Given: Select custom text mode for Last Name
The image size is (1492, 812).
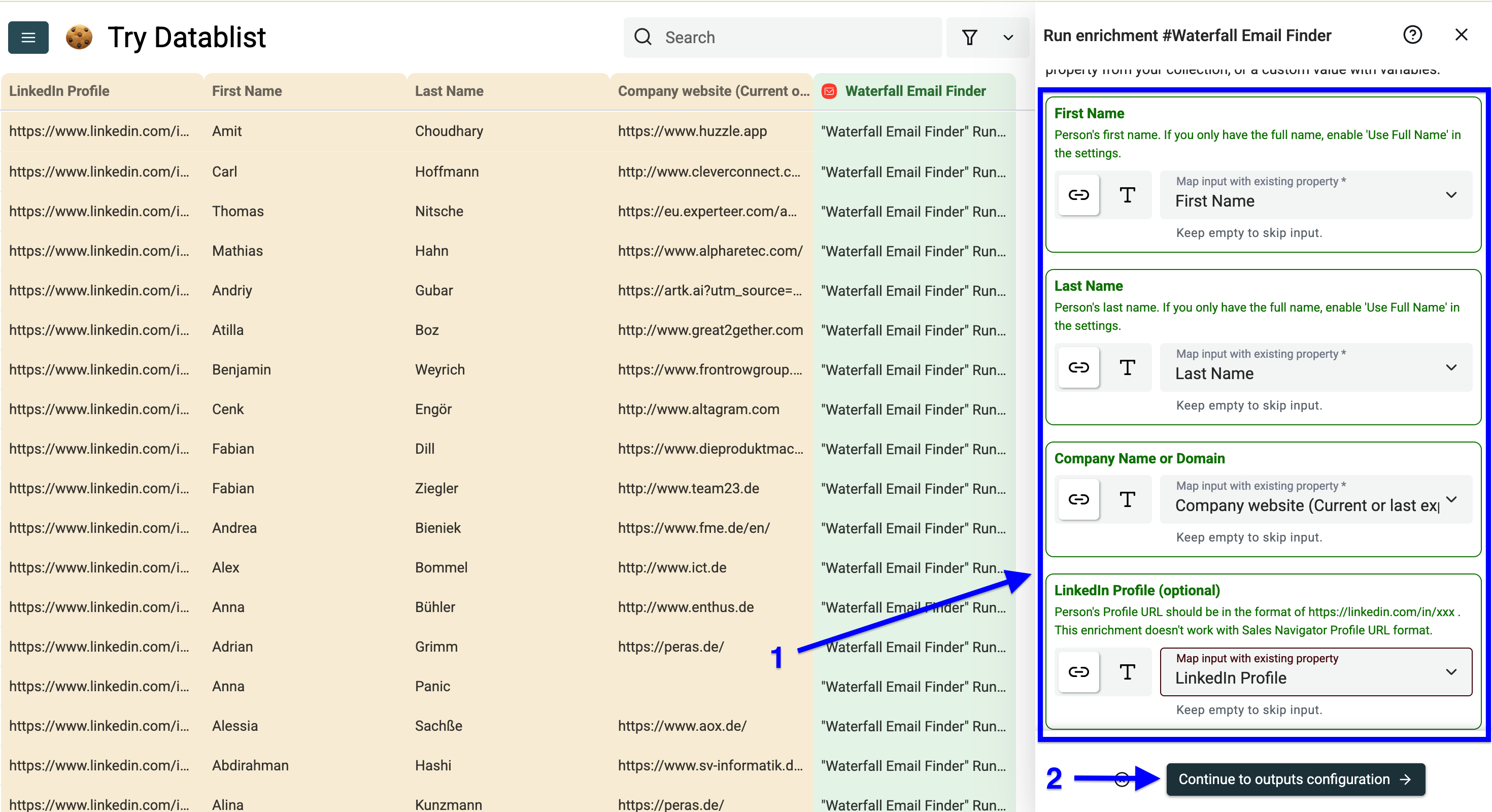Looking at the screenshot, I should (x=1127, y=368).
